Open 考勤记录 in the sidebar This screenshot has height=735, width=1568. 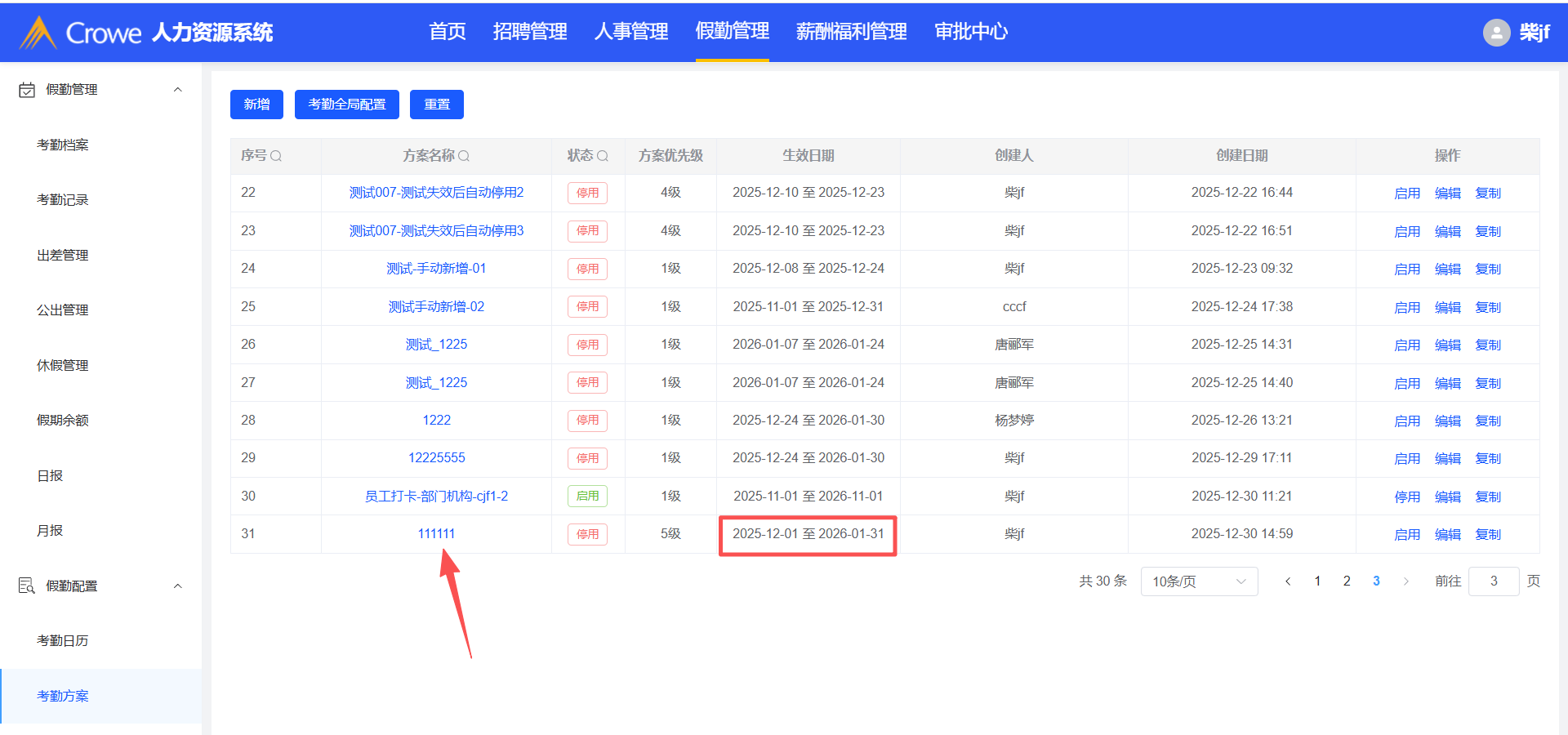63,199
